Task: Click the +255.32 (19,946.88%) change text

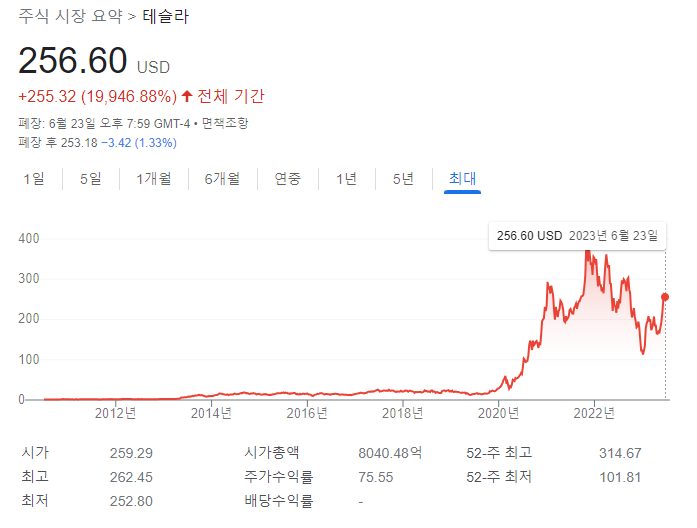Action: tap(98, 96)
